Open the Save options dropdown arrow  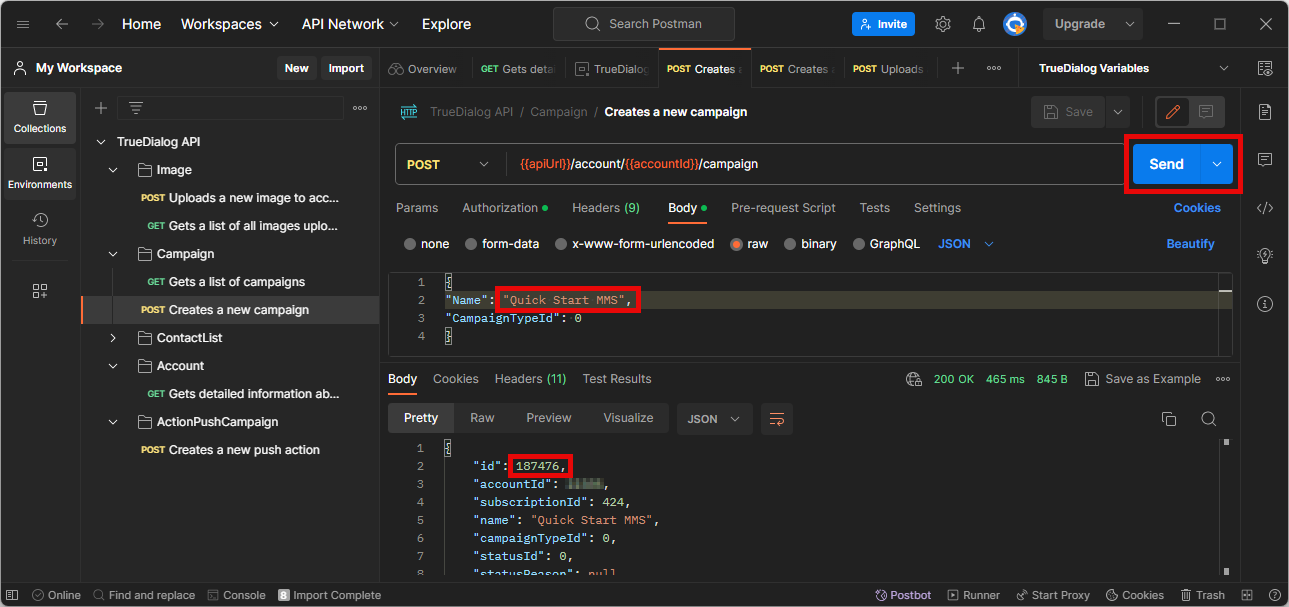point(1117,112)
